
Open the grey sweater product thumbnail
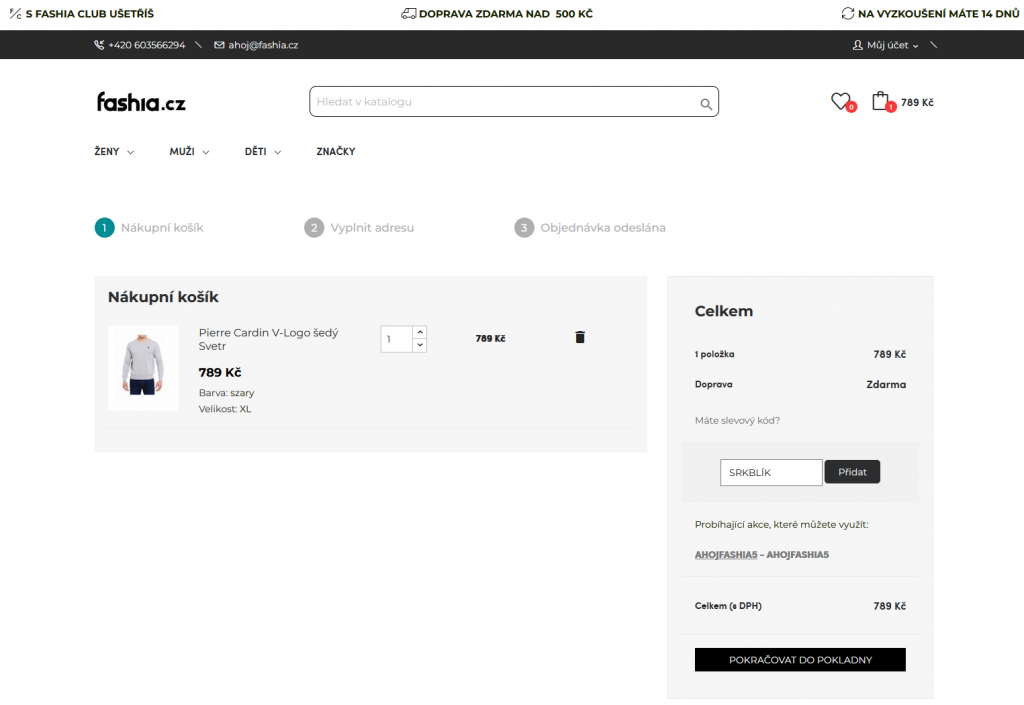[x=143, y=368]
